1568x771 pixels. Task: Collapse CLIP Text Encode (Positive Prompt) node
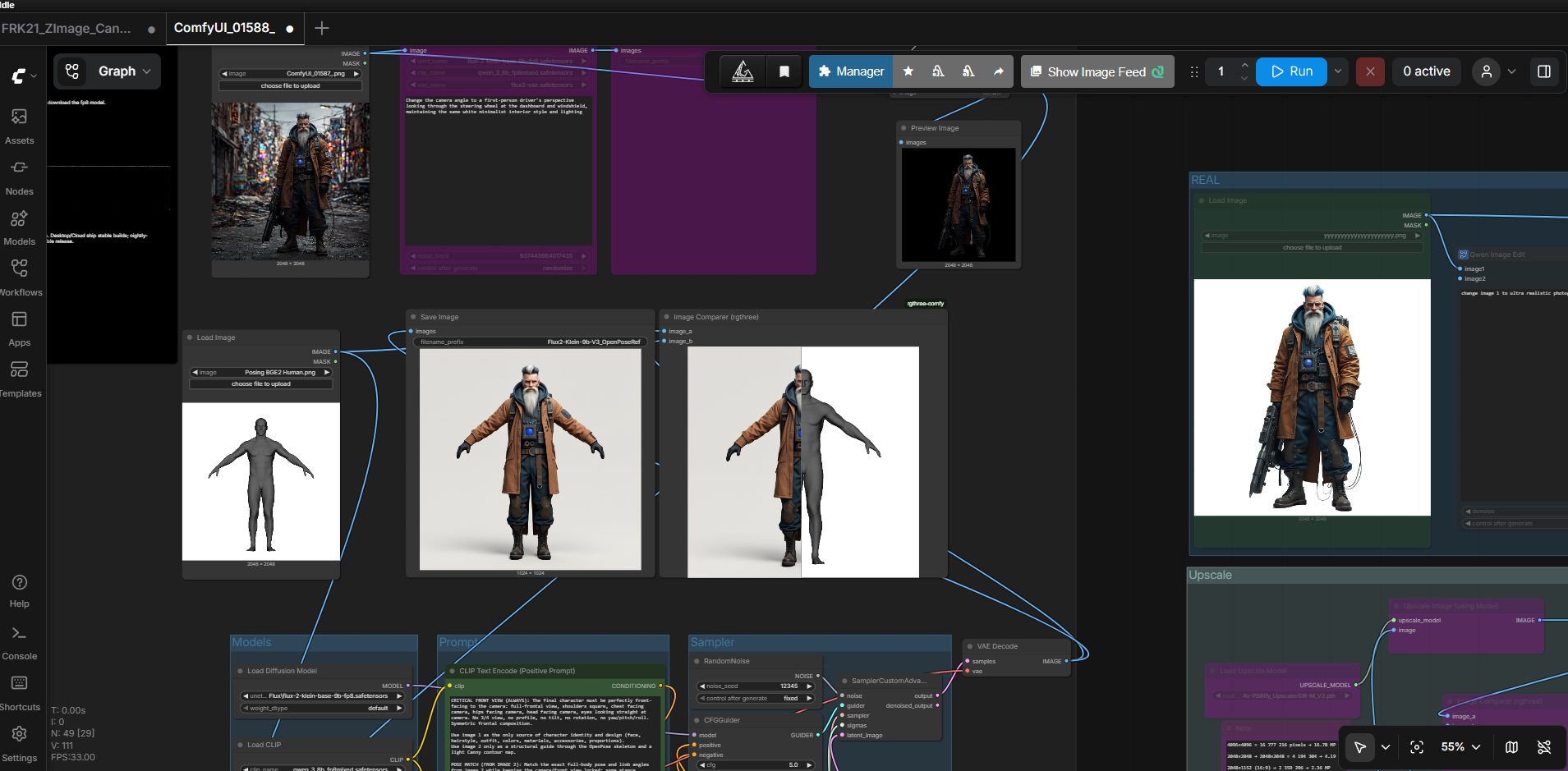[452, 671]
